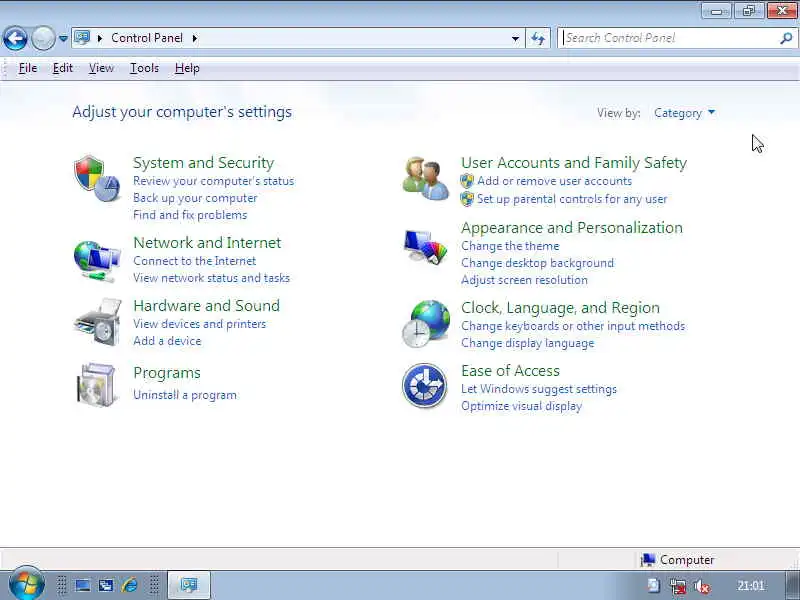This screenshot has width=800, height=600.
Task: Open the muted volume tray icon
Action: (x=703, y=587)
